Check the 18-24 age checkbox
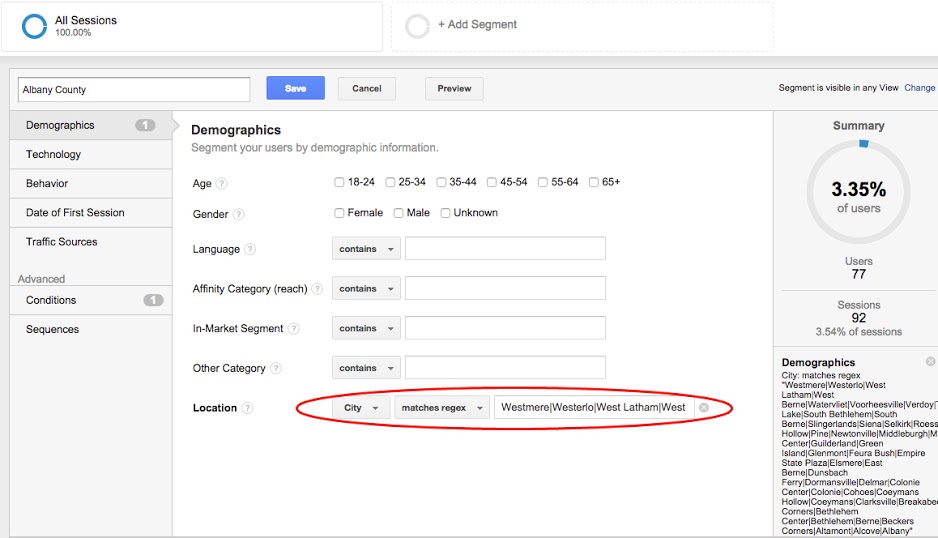Viewport: 938px width, 538px height. [x=340, y=183]
